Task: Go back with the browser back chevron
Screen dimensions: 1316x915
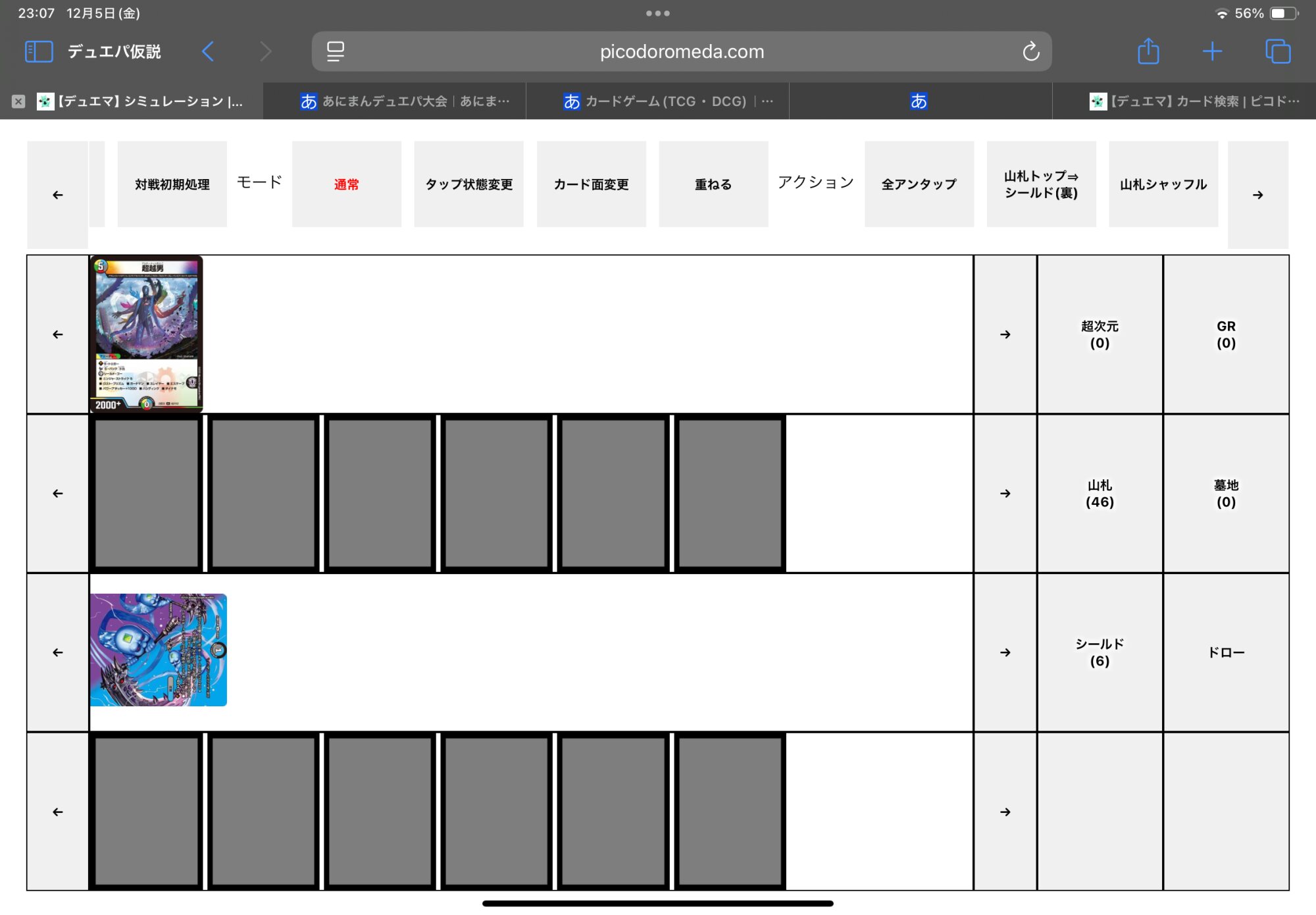Action: pyautogui.click(x=208, y=51)
